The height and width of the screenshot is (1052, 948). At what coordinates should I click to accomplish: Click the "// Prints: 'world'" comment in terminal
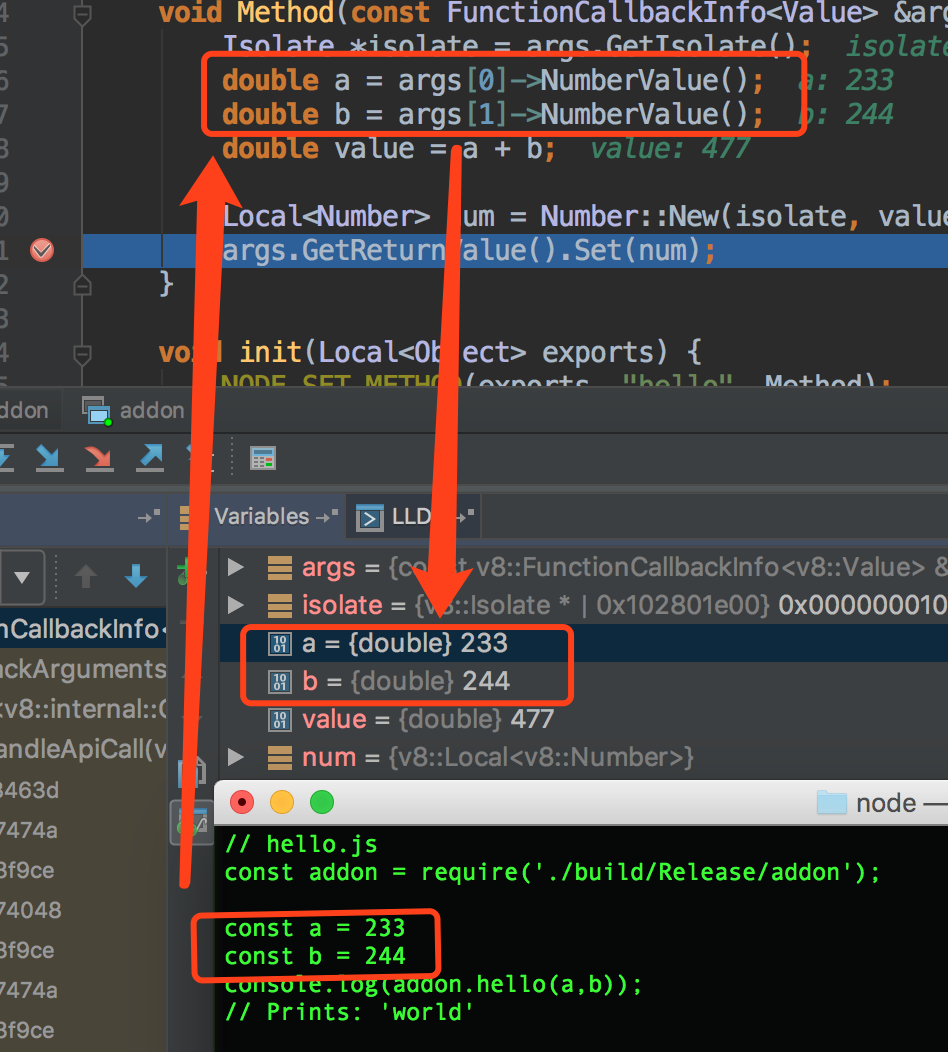click(349, 1012)
